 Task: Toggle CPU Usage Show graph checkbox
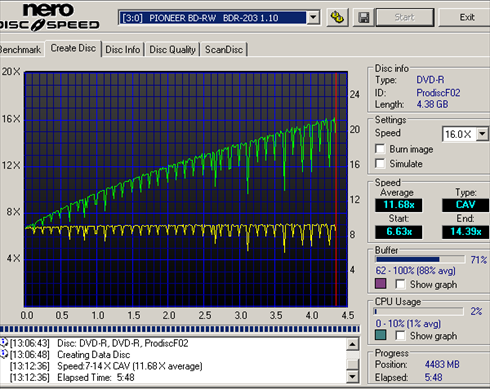(400, 335)
